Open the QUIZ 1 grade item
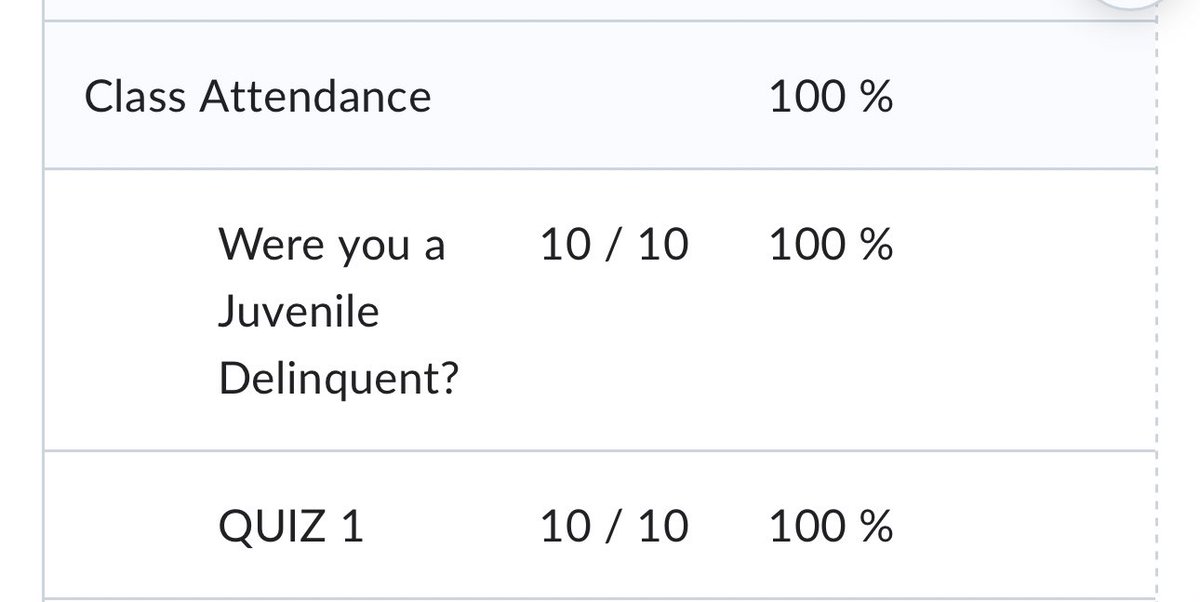This screenshot has height=602, width=1200. tap(290, 527)
